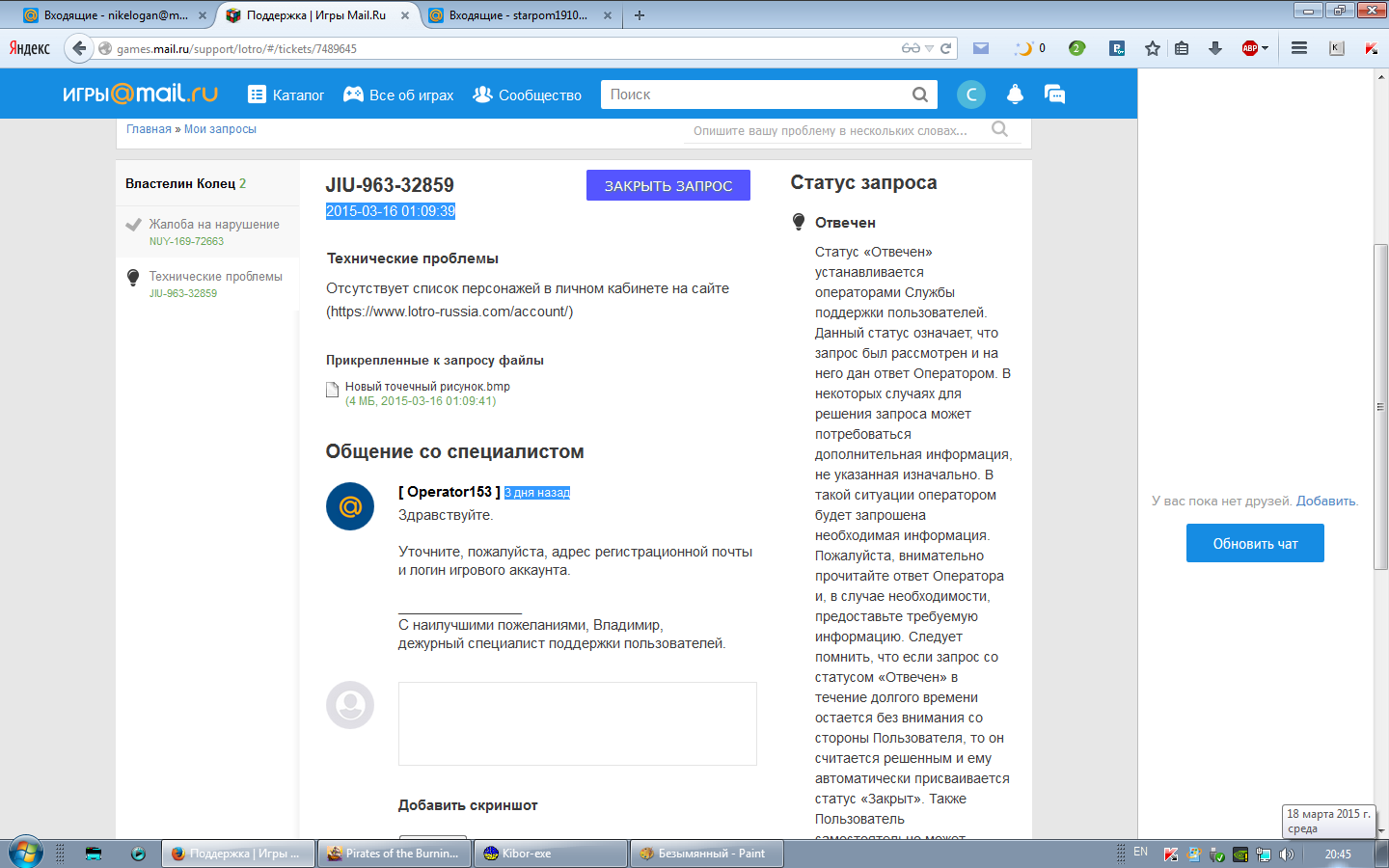This screenshot has width=1389, height=868.
Task: Switch to Kibor-exe taskbar window
Action: pyautogui.click(x=550, y=854)
